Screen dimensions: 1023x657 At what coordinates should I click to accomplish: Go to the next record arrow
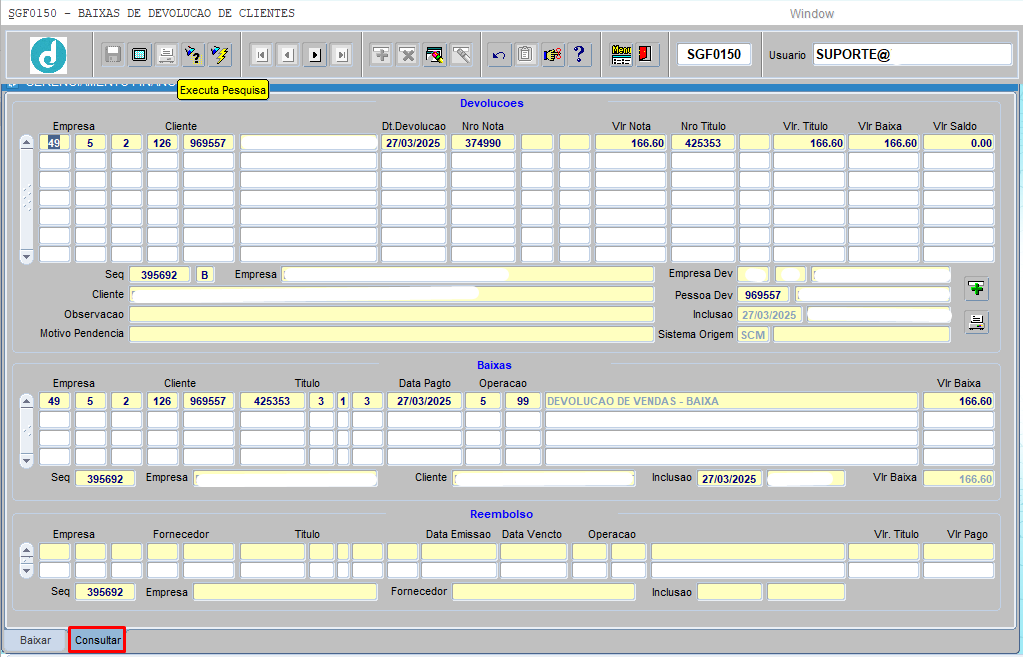(315, 55)
